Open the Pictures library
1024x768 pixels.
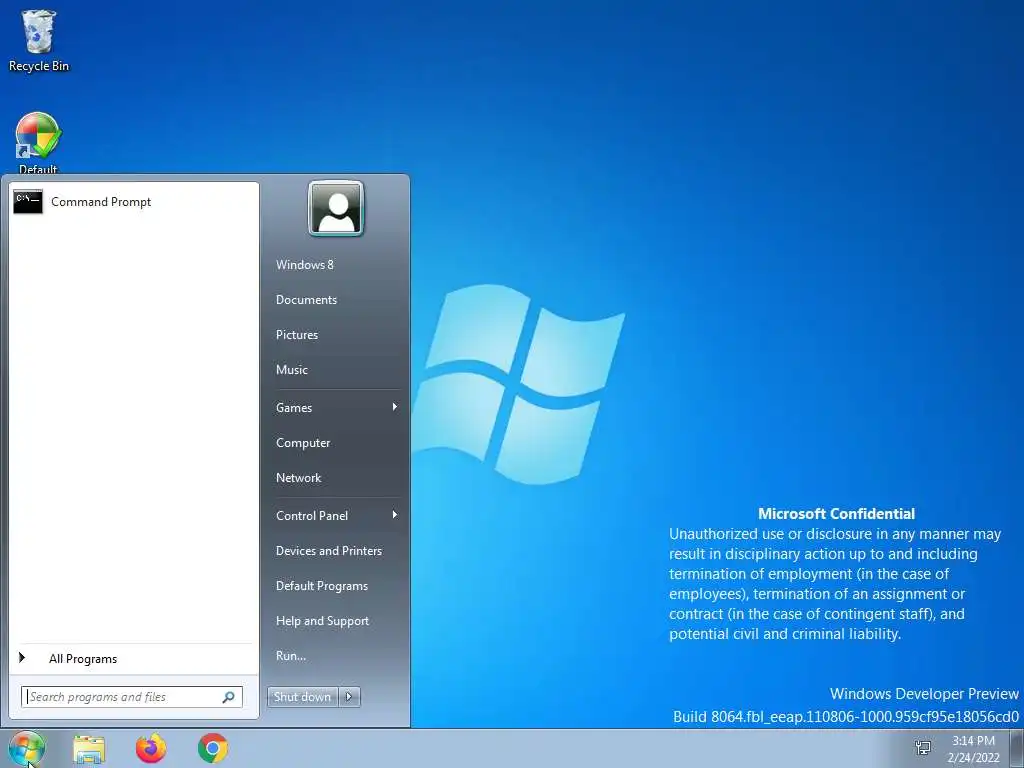coord(297,334)
